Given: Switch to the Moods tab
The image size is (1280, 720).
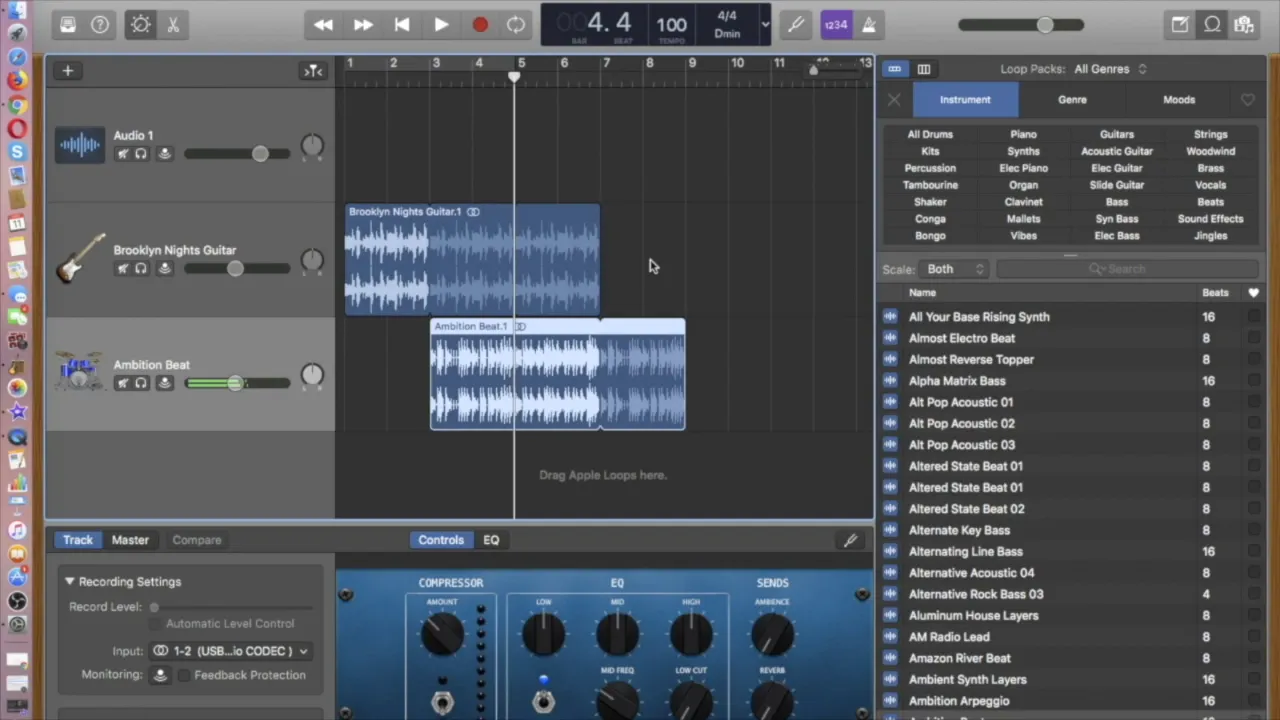Looking at the screenshot, I should [x=1179, y=99].
